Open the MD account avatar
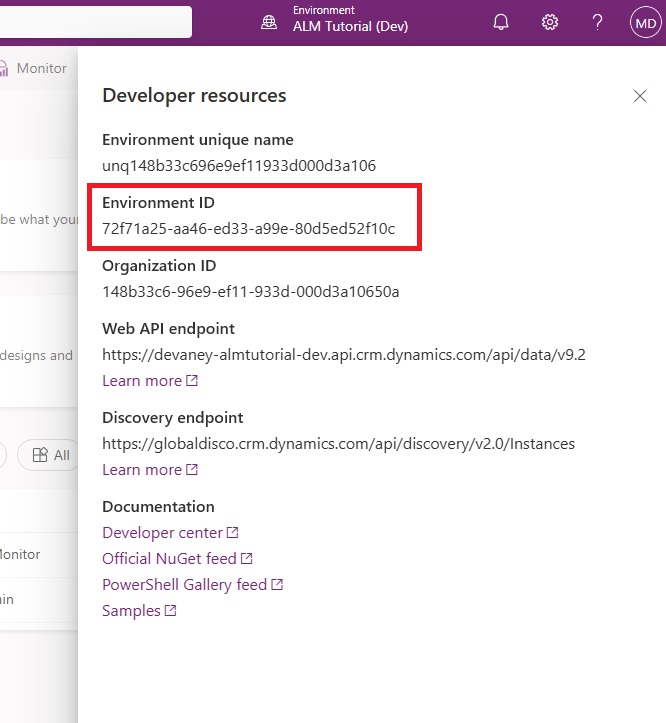Viewport: 666px width, 723px height. point(645,23)
